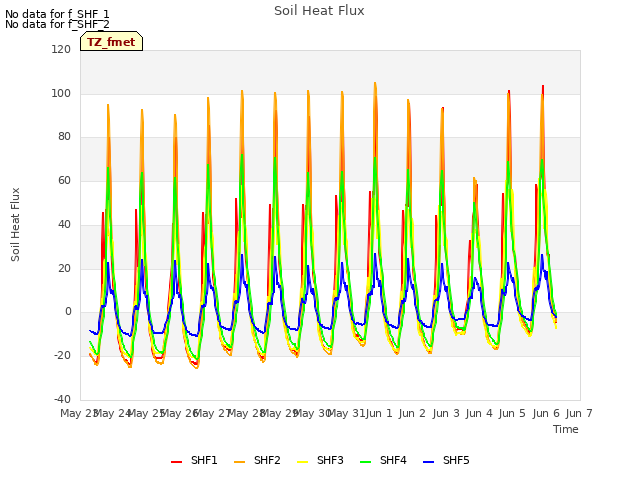Click the TZ_fmet annotation label
Screen dimensions: 640x480
(x=111, y=42)
